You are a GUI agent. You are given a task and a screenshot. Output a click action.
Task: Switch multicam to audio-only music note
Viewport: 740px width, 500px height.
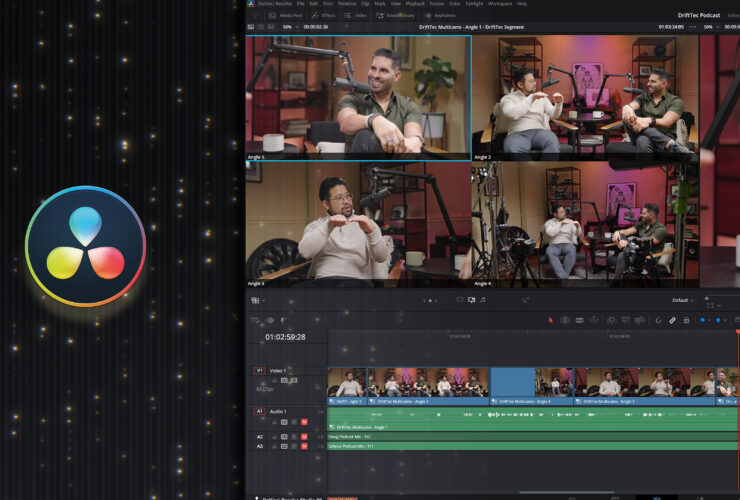483,300
